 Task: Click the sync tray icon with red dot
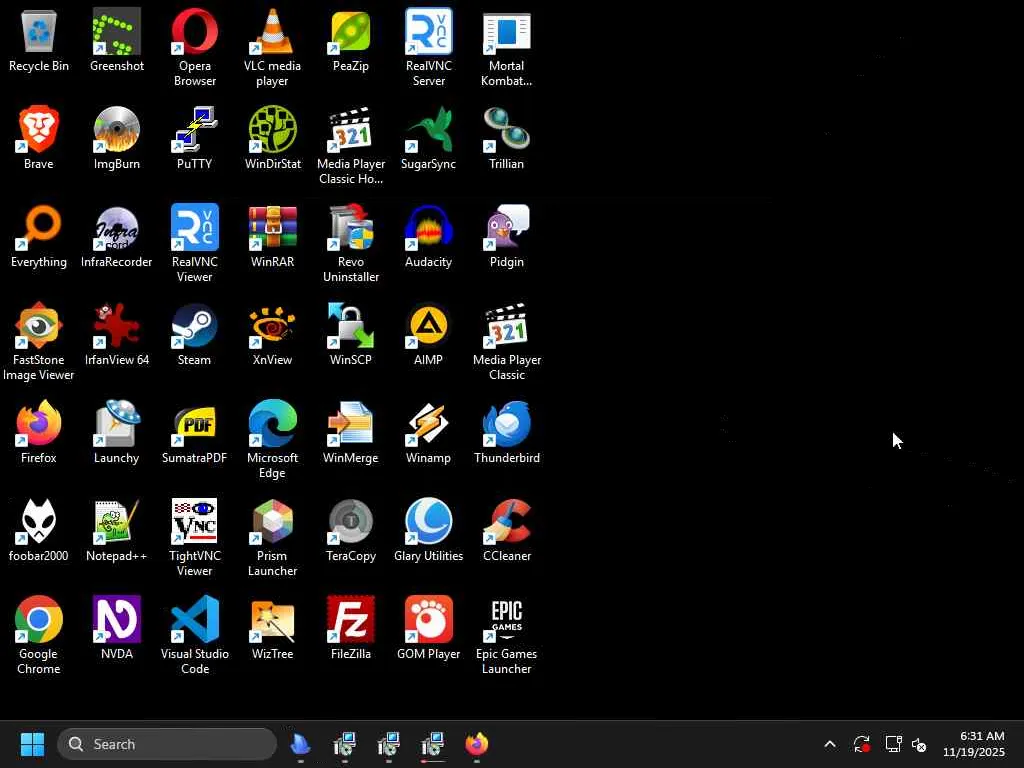tap(861, 744)
